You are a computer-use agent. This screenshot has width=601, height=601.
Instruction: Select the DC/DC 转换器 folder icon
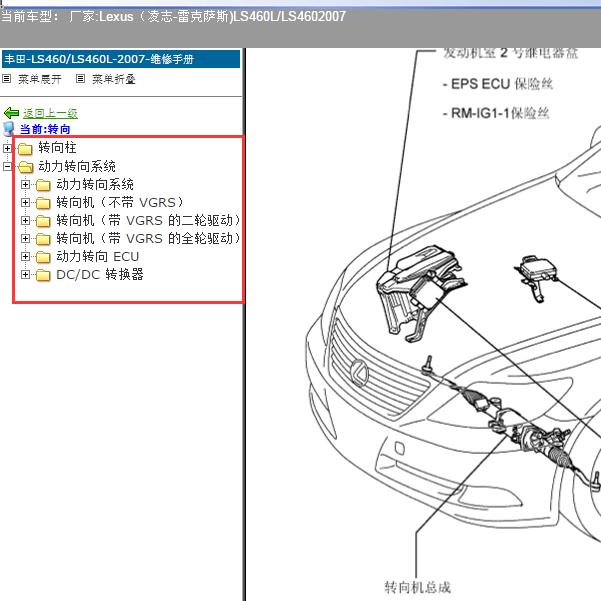[x=43, y=275]
